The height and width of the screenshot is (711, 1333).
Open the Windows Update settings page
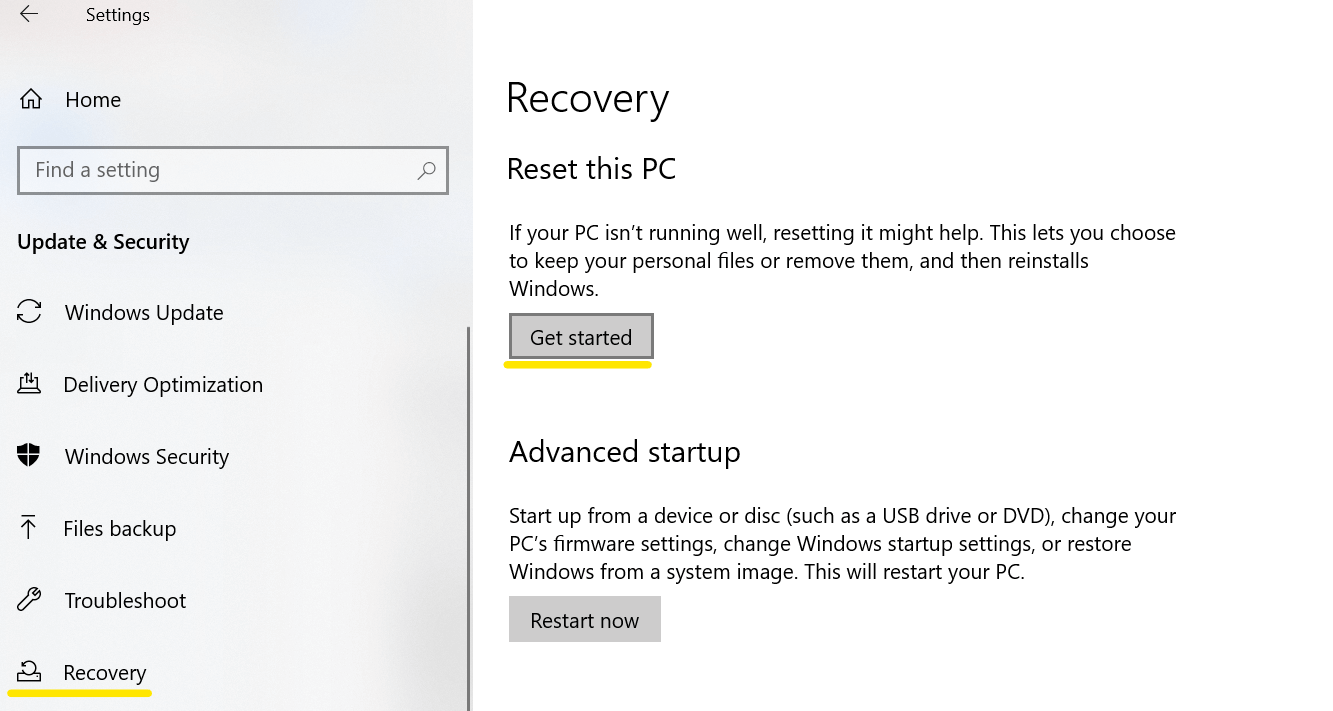[144, 312]
